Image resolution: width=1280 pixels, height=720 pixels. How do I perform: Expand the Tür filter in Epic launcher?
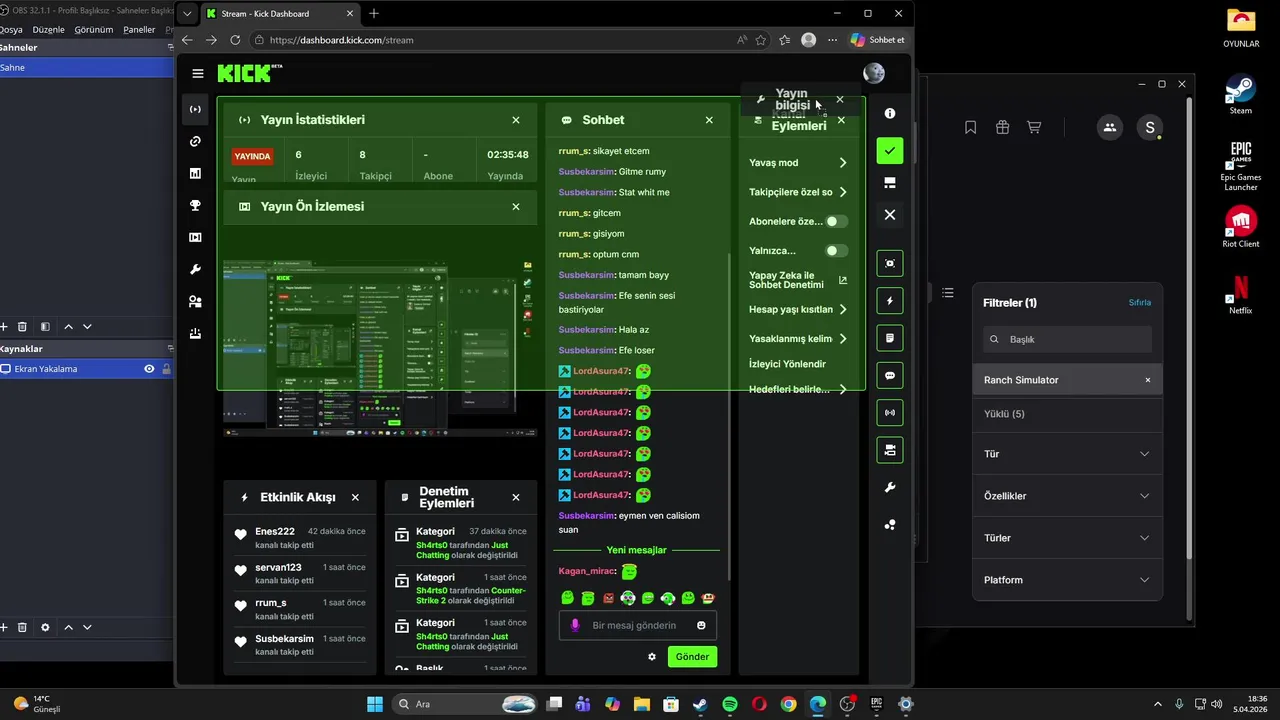(x=1145, y=454)
